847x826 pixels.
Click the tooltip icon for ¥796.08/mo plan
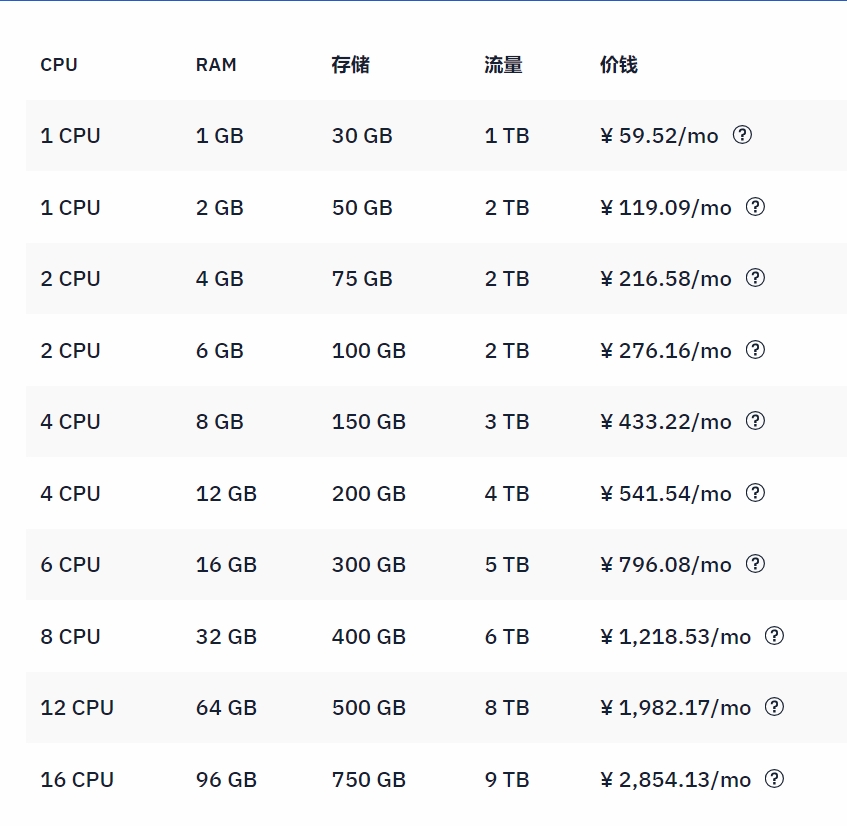[756, 565]
